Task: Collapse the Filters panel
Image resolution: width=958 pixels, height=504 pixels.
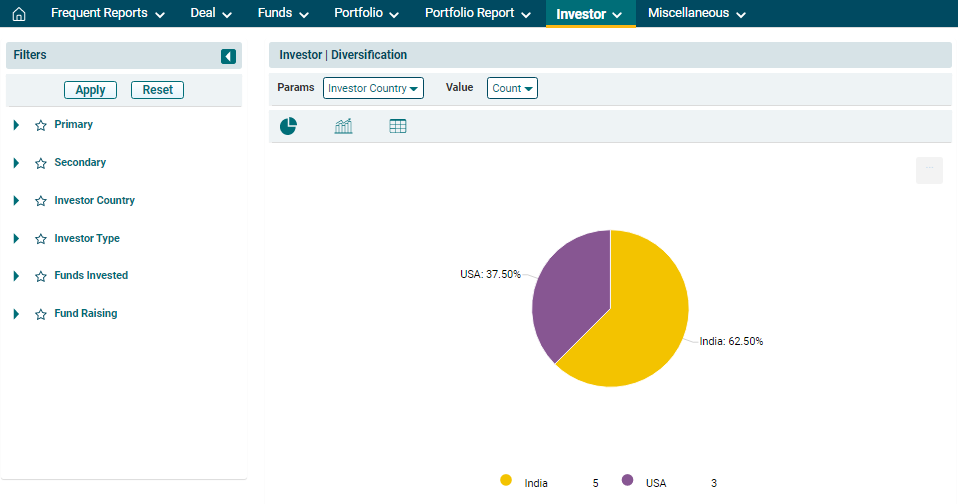Action: (228, 57)
